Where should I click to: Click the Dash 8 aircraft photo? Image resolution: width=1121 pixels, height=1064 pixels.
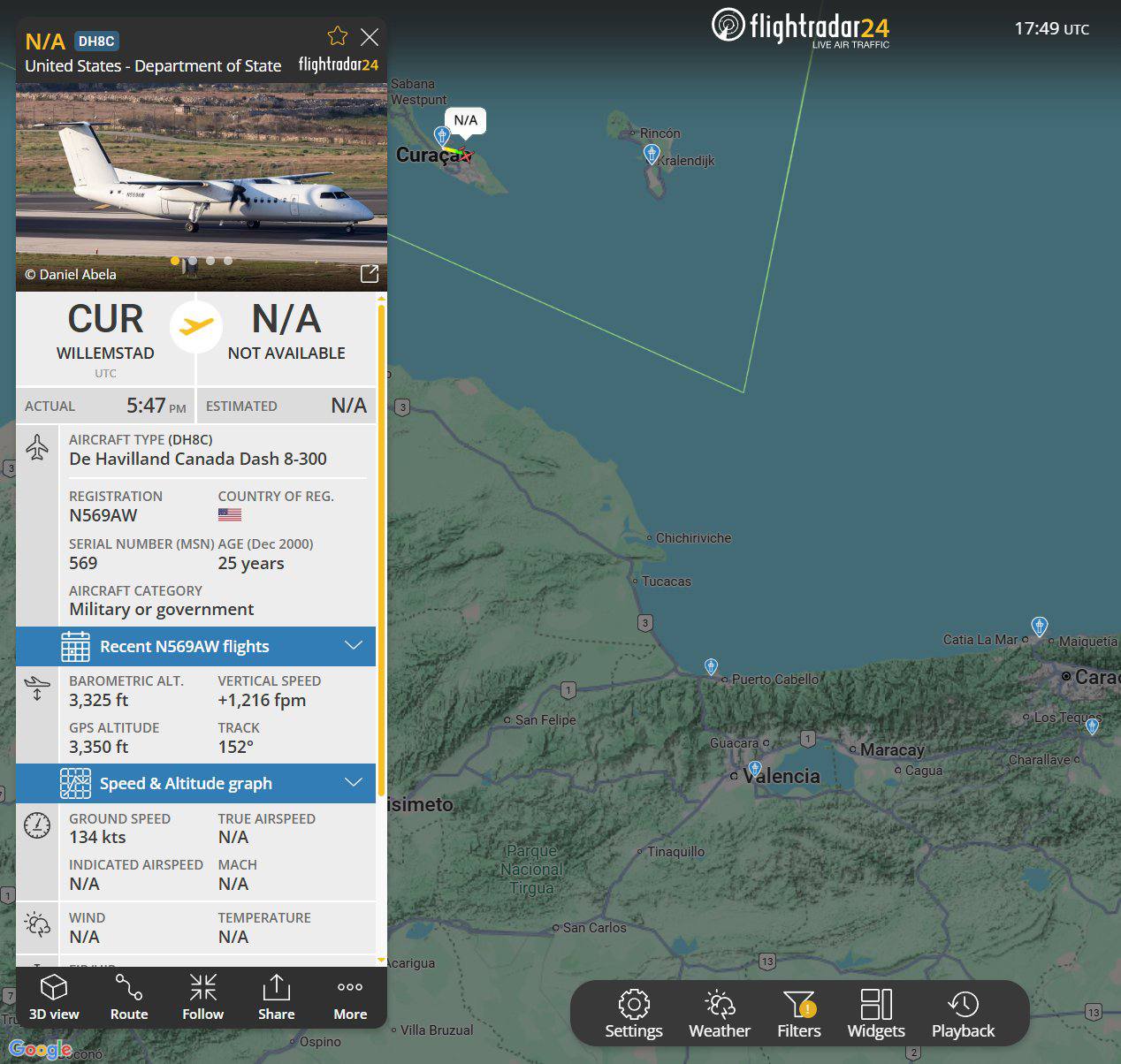tap(202, 186)
